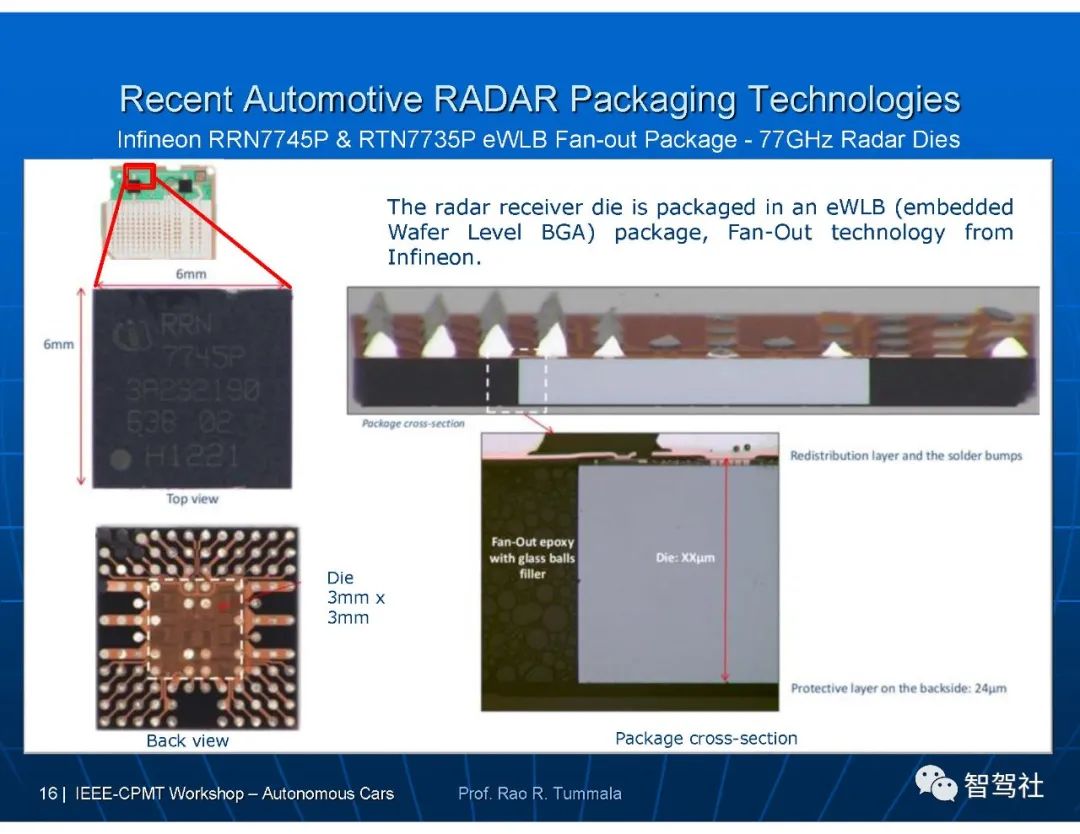Click the vertical '6mm' dimension label left of chip
This screenshot has height=834, width=1080.
pyautogui.click(x=59, y=344)
